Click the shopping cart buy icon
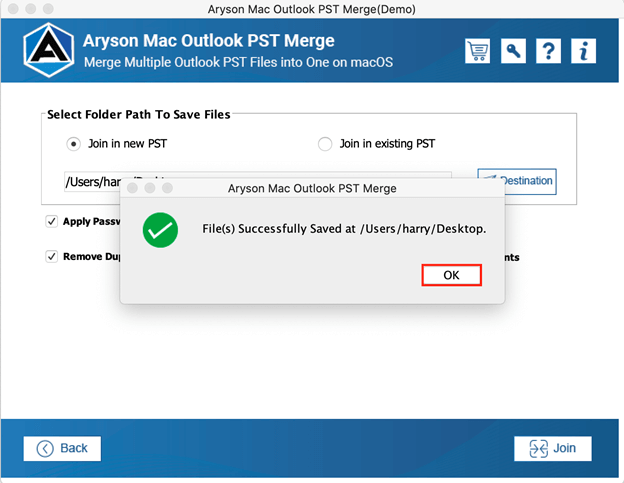 coord(477,51)
